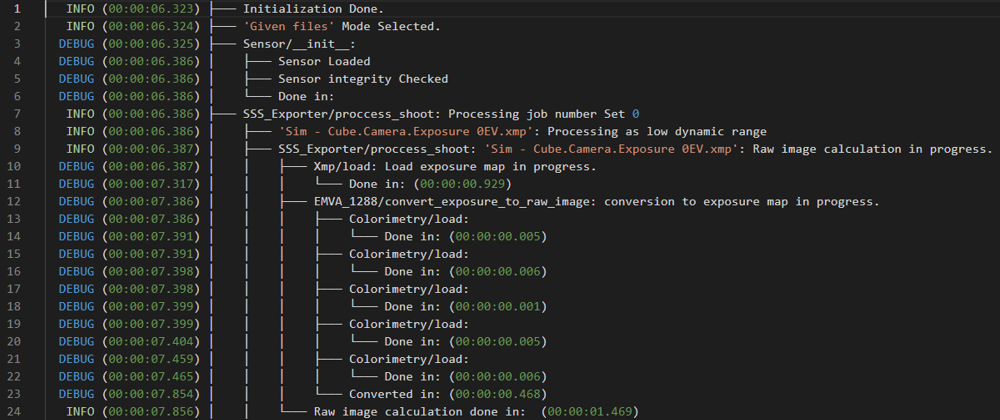1000x420 pixels.
Task: Click the 'Sensor/__init__:' log entry
Action: (299, 44)
